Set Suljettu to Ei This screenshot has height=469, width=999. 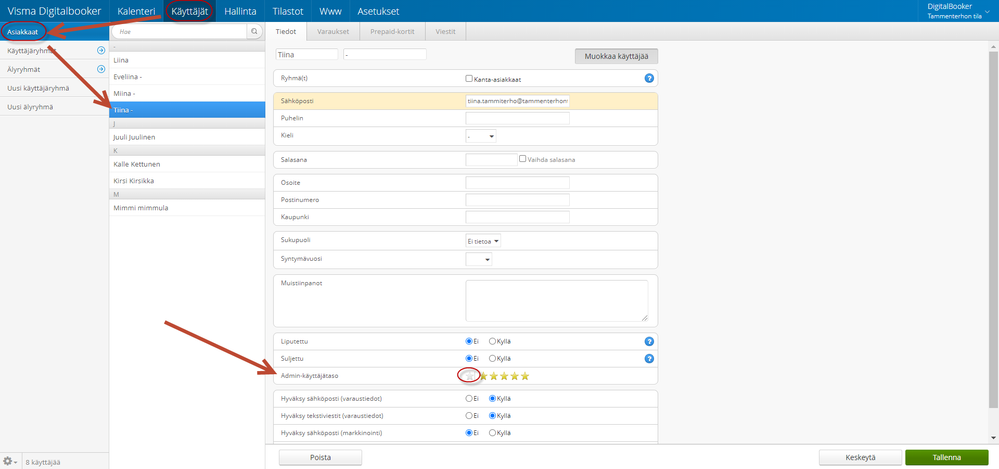[x=470, y=359]
